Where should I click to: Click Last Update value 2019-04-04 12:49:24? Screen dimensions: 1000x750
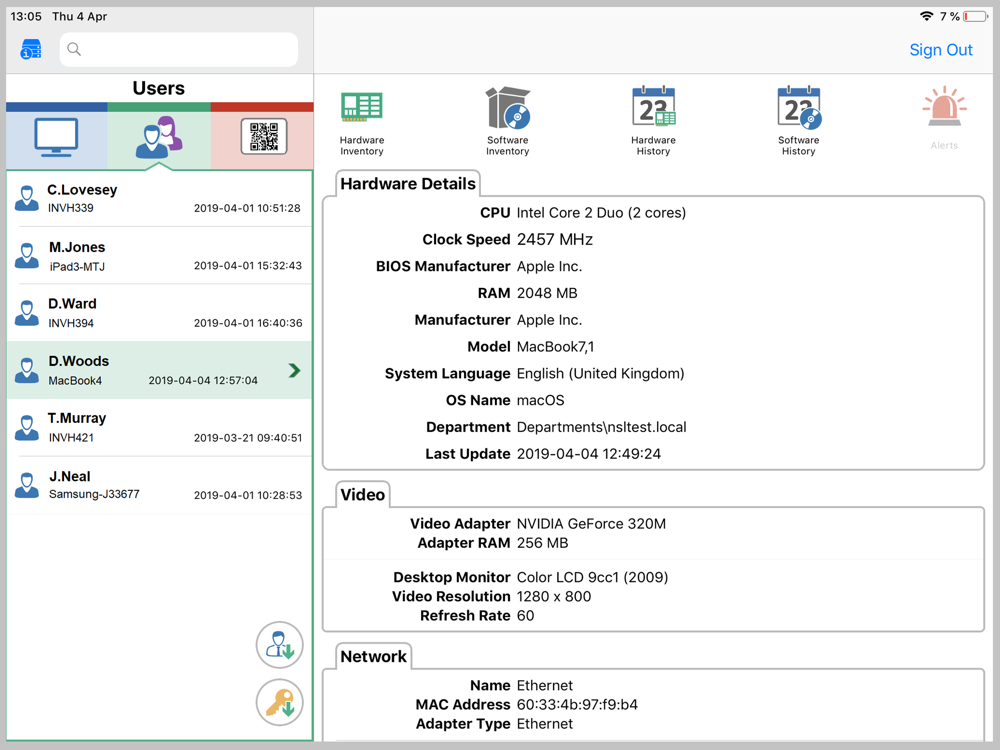(589, 454)
